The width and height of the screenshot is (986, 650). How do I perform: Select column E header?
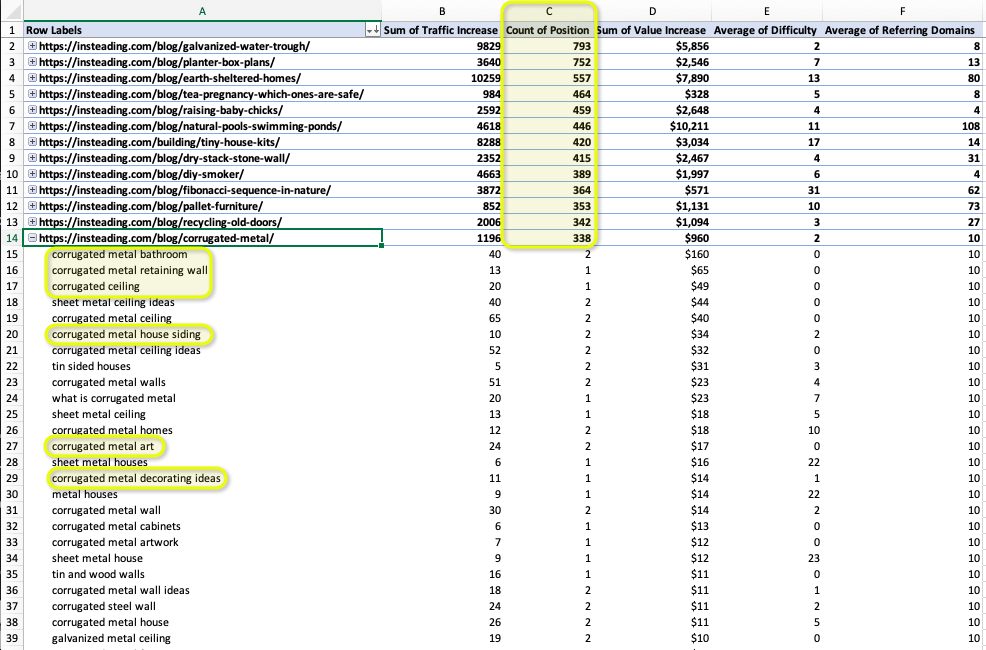[767, 11]
